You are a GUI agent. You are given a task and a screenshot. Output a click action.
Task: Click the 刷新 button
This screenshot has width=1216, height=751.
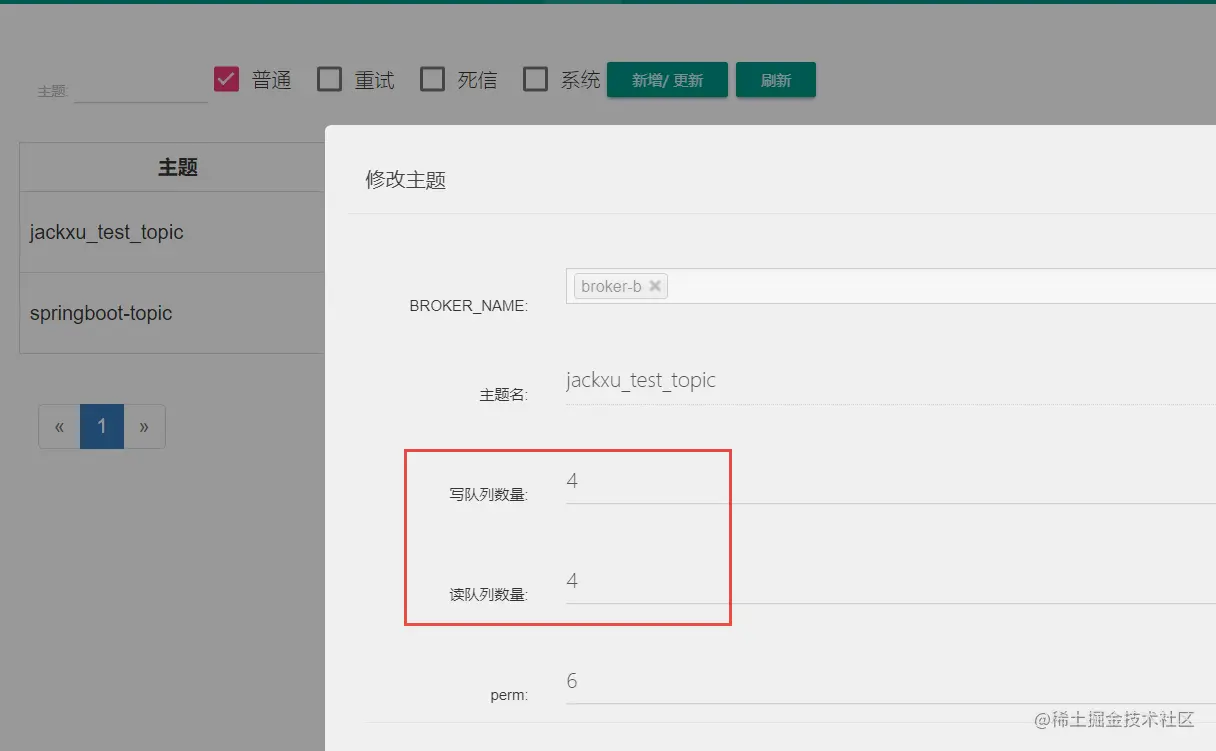[x=776, y=80]
